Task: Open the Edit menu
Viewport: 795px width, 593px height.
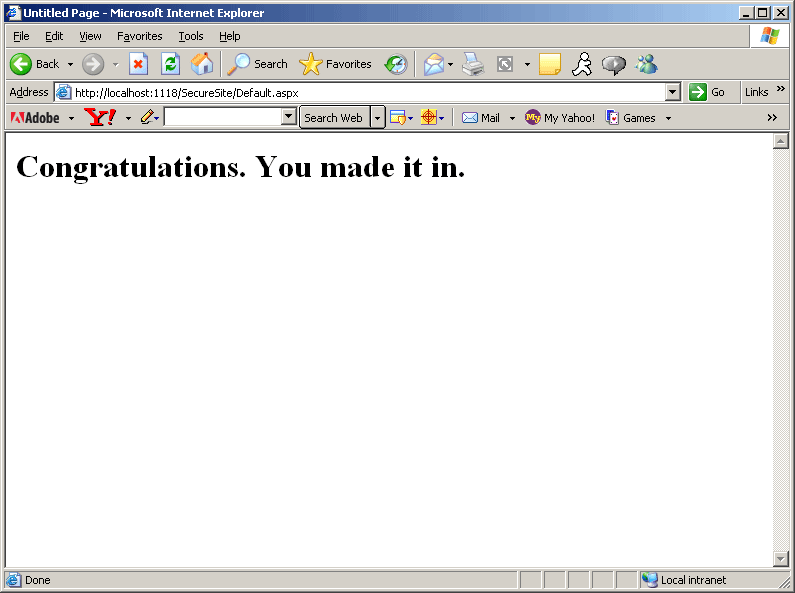Action: (x=54, y=36)
